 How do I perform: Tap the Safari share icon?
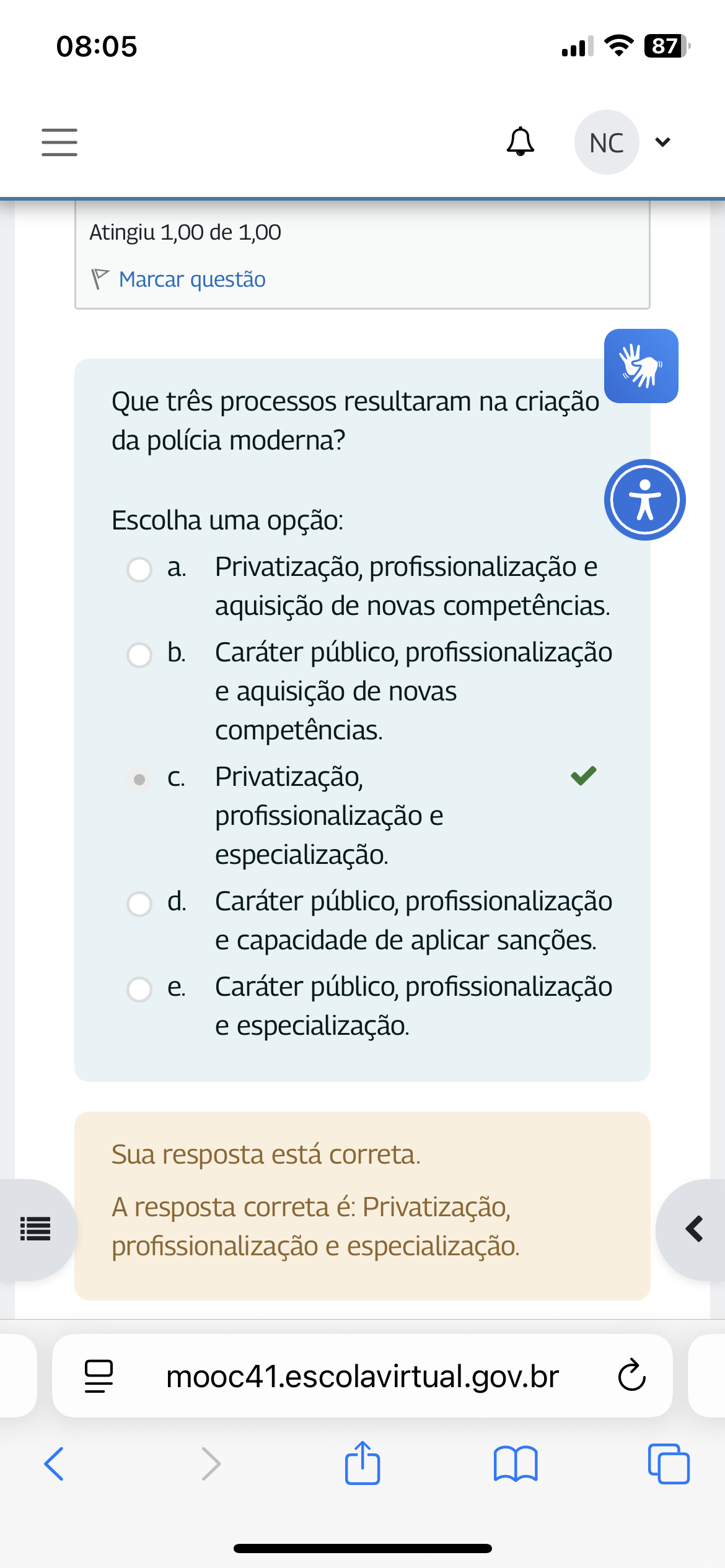[x=362, y=1463]
